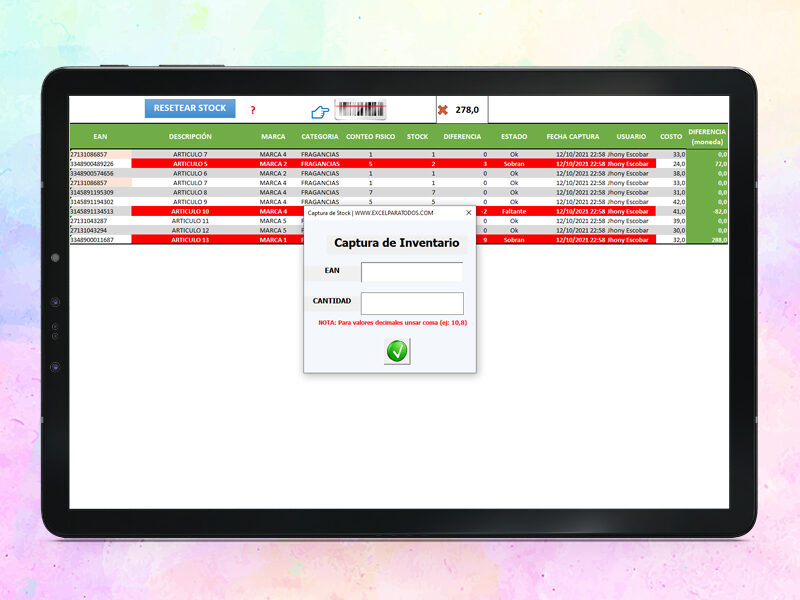Image resolution: width=800 pixels, height=600 pixels.
Task: Focus the CANTIDAD input field
Action: tap(412, 303)
